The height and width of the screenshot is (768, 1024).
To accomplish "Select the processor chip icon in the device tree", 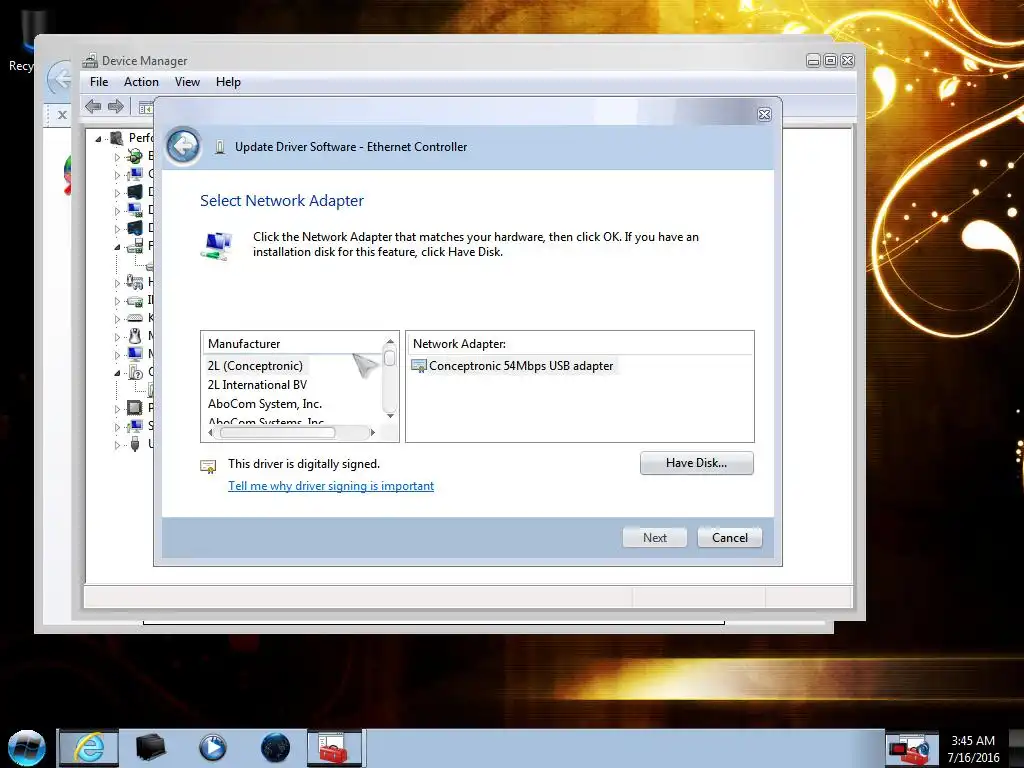I will (x=135, y=408).
